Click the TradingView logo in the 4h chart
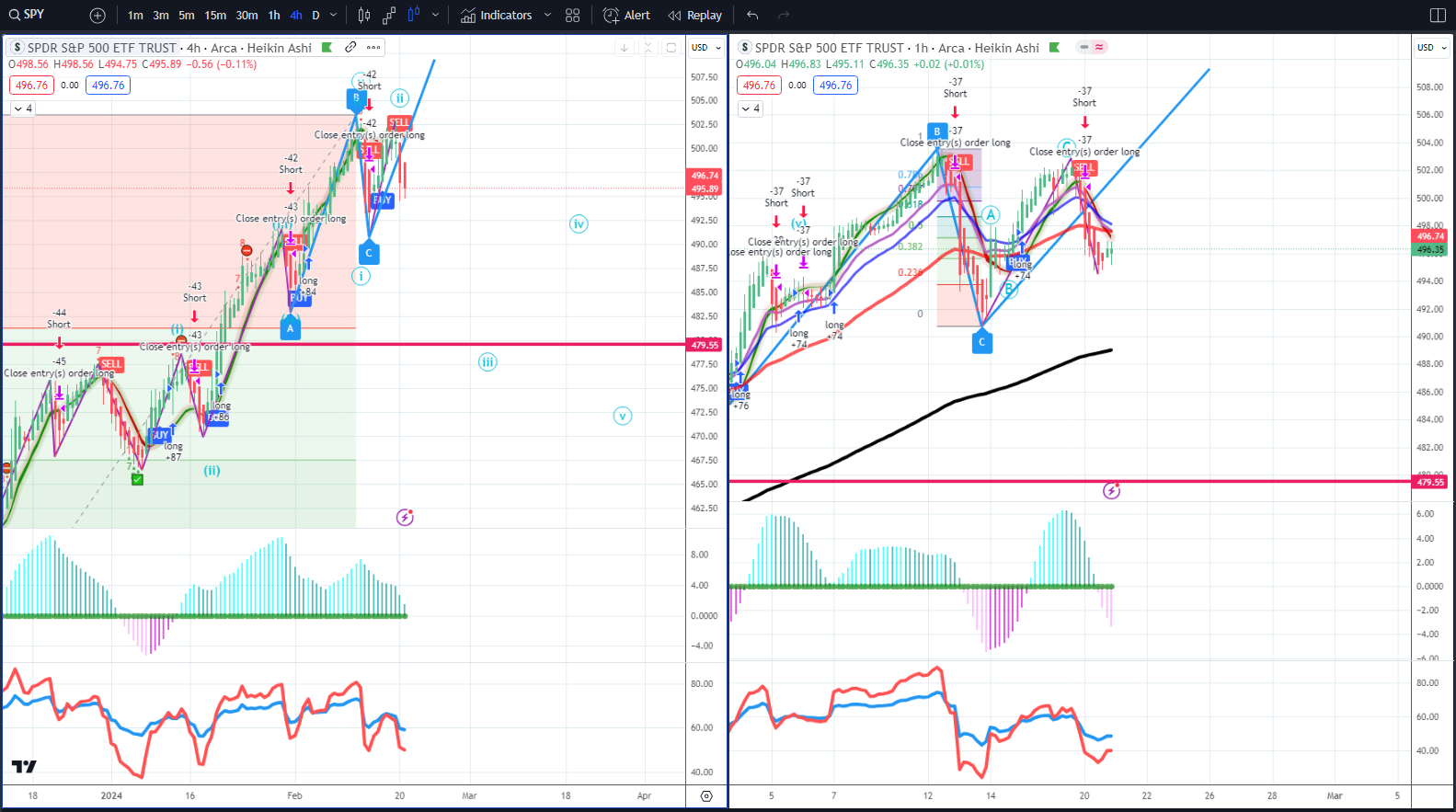Viewport: 1456px width, 812px height. tap(24, 767)
